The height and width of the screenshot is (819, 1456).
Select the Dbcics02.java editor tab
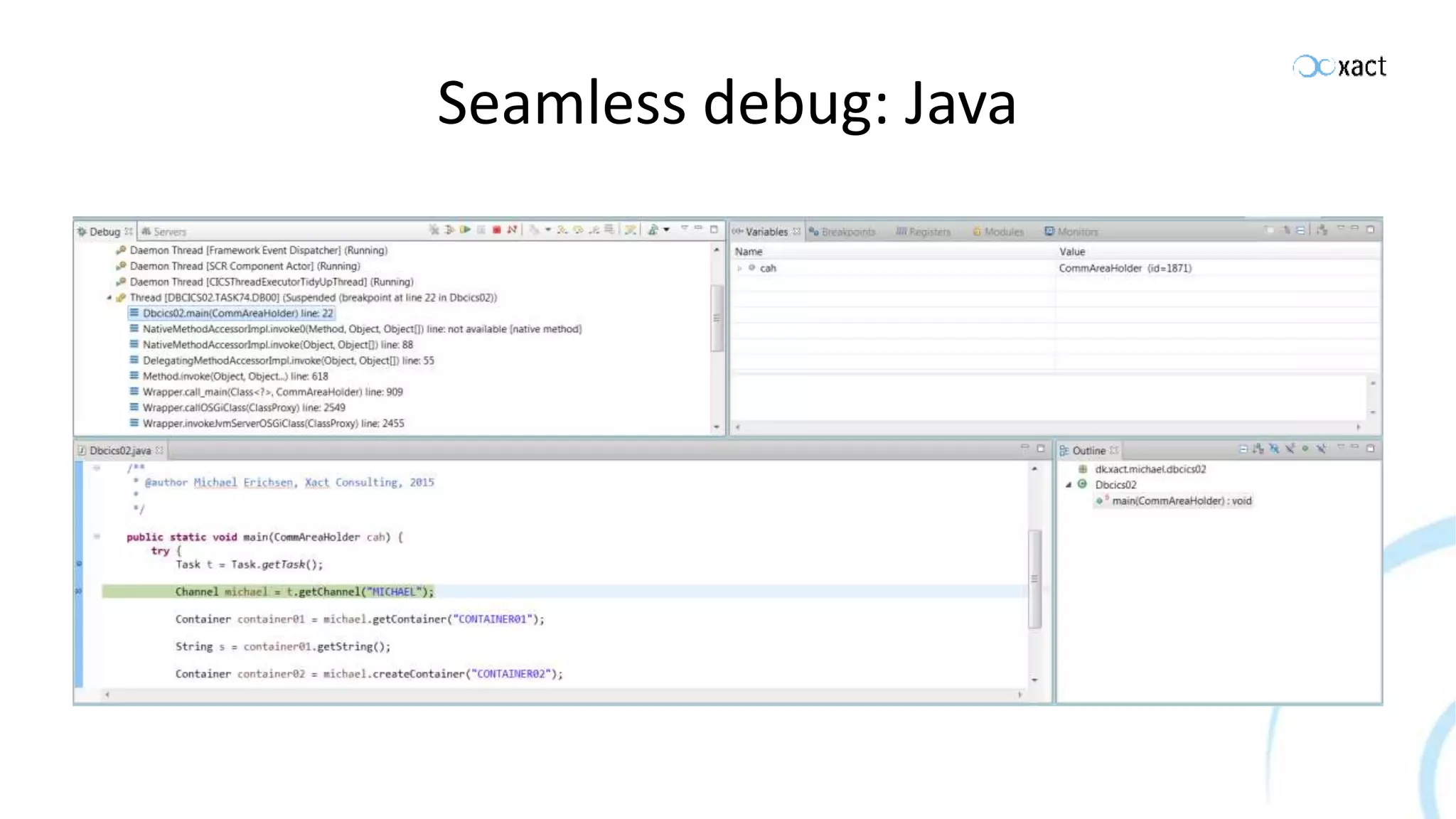(120, 451)
